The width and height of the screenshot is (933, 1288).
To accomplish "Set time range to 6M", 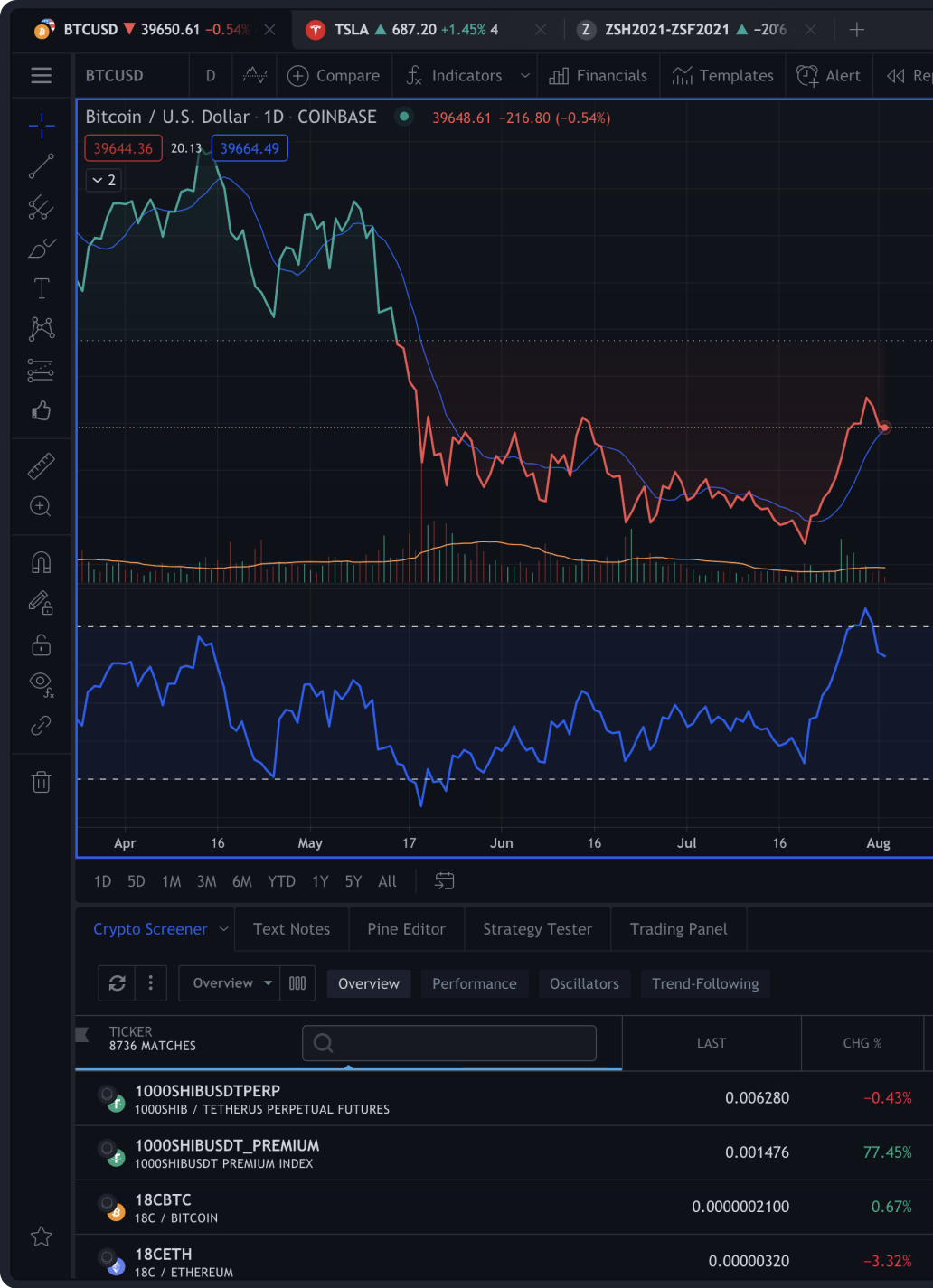I will [x=242, y=881].
